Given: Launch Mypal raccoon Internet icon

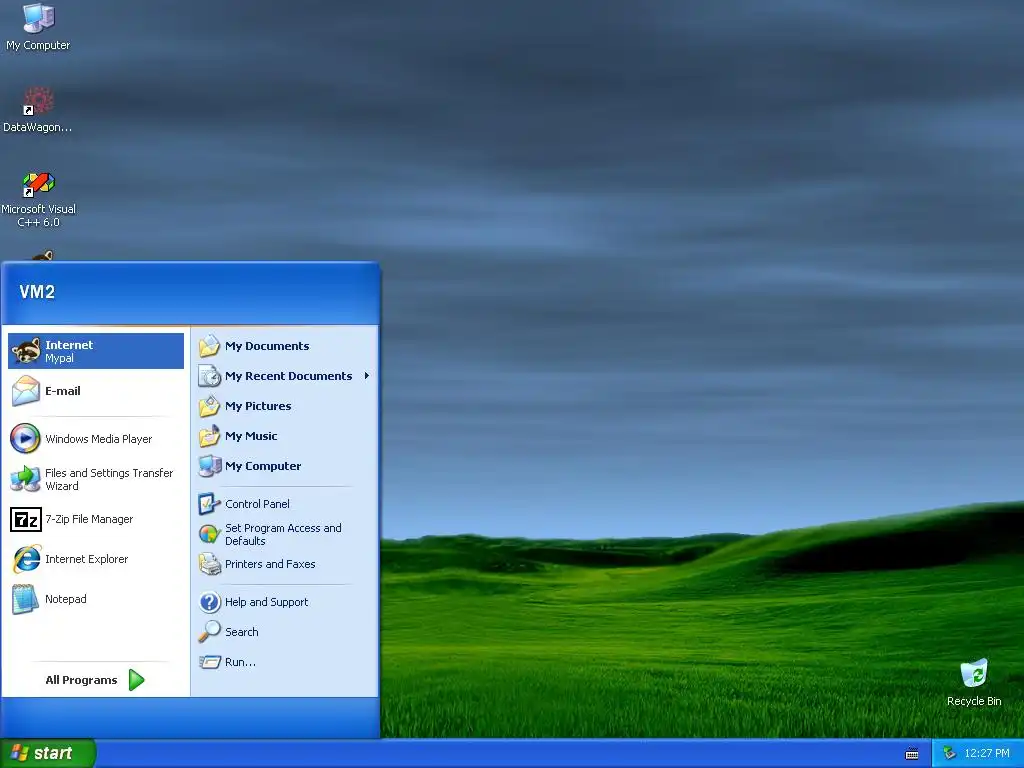Looking at the screenshot, I should (25, 351).
